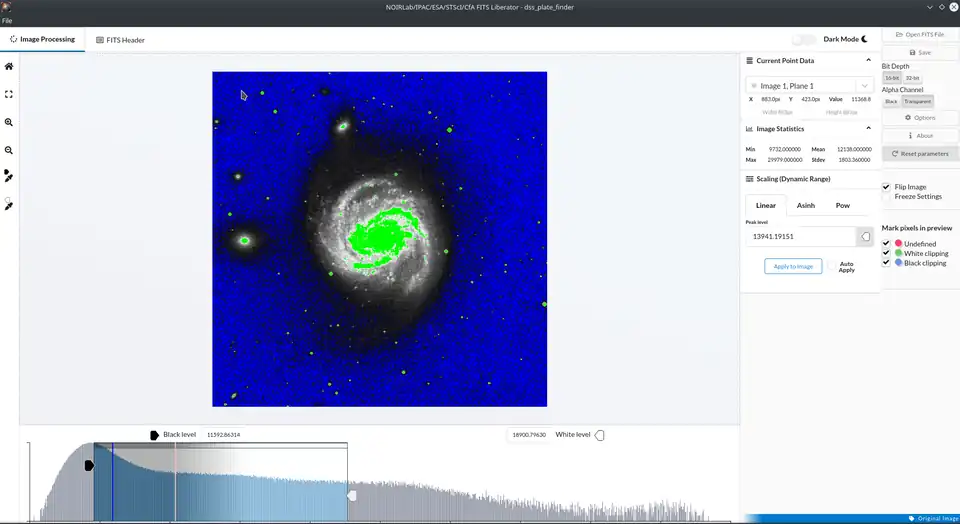Click the black level handle on the histogram
The width and height of the screenshot is (960, 524).
tap(89, 465)
